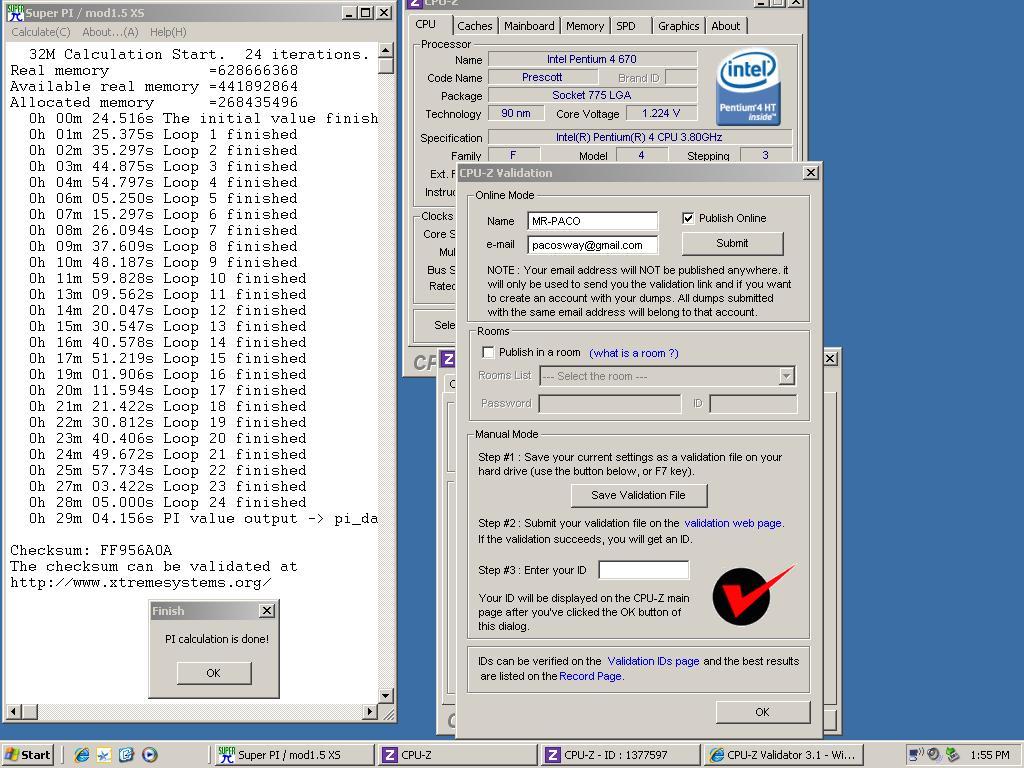The height and width of the screenshot is (768, 1024).
Task: Switch to Super PI taskbar button
Action: coord(293,755)
